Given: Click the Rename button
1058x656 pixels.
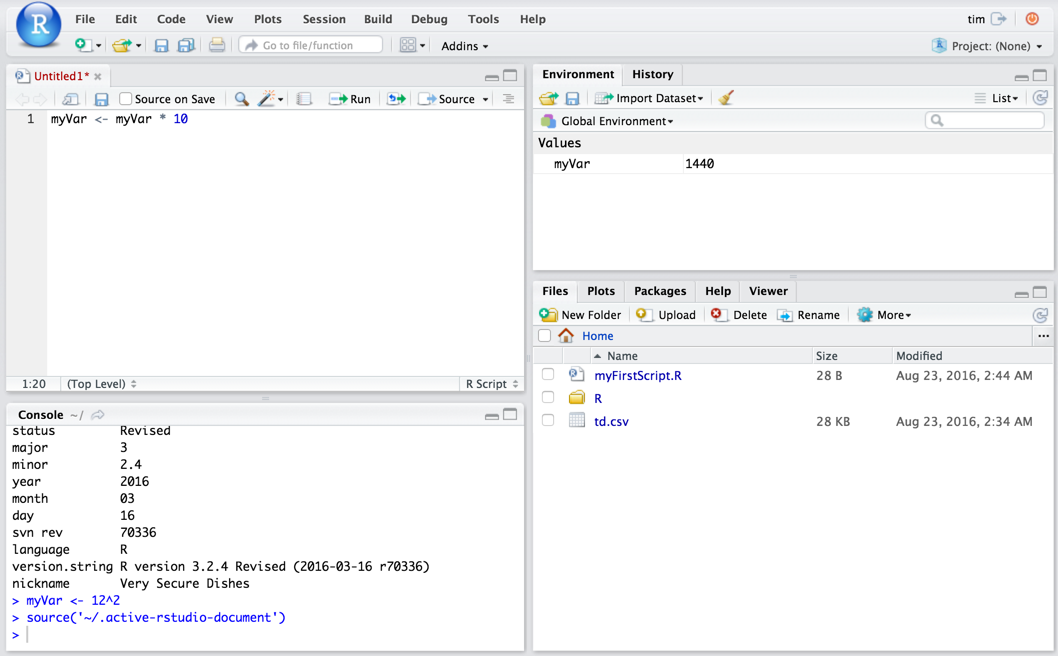Looking at the screenshot, I should 808,315.
